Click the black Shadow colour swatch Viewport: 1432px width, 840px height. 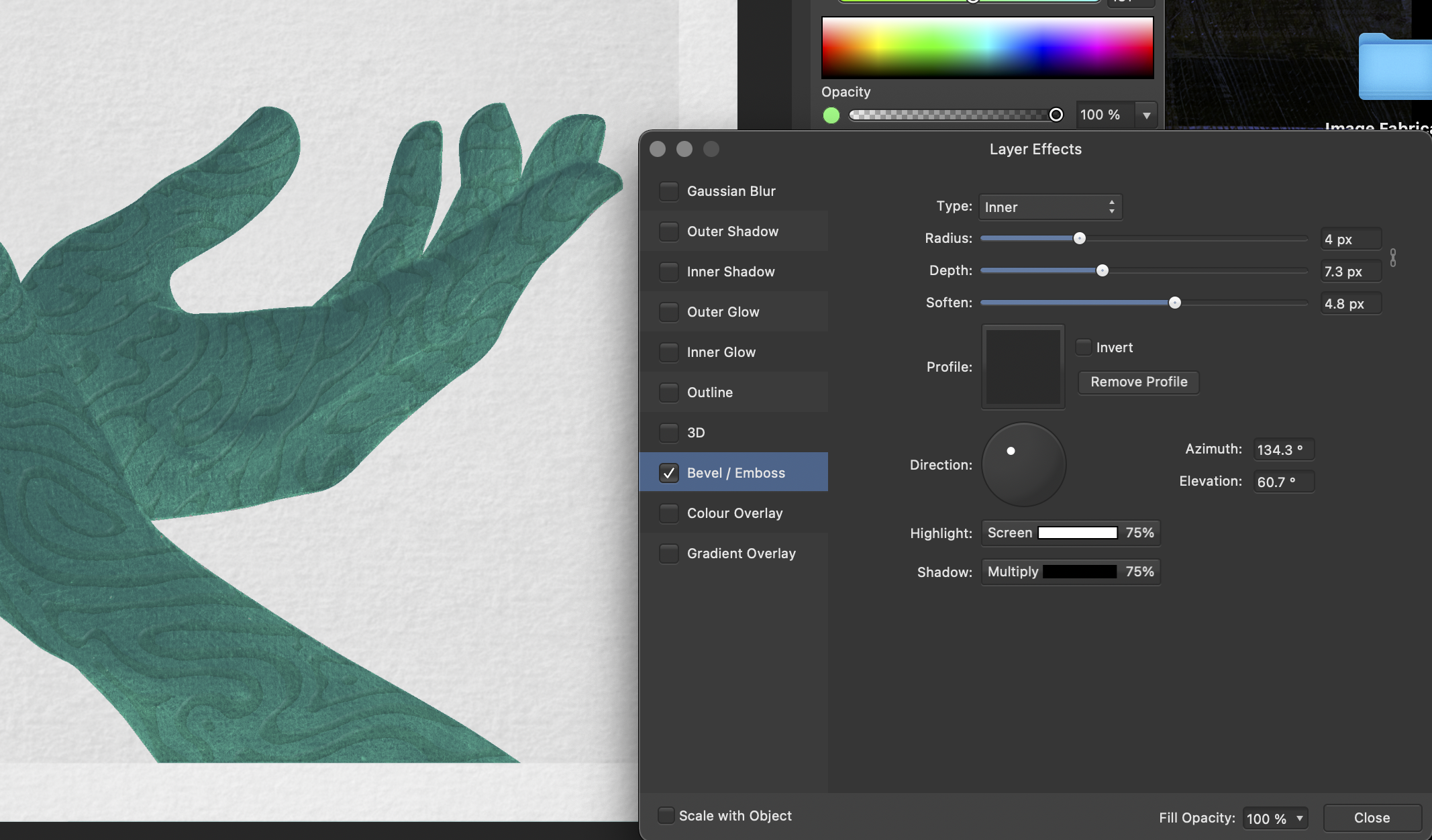coord(1080,572)
